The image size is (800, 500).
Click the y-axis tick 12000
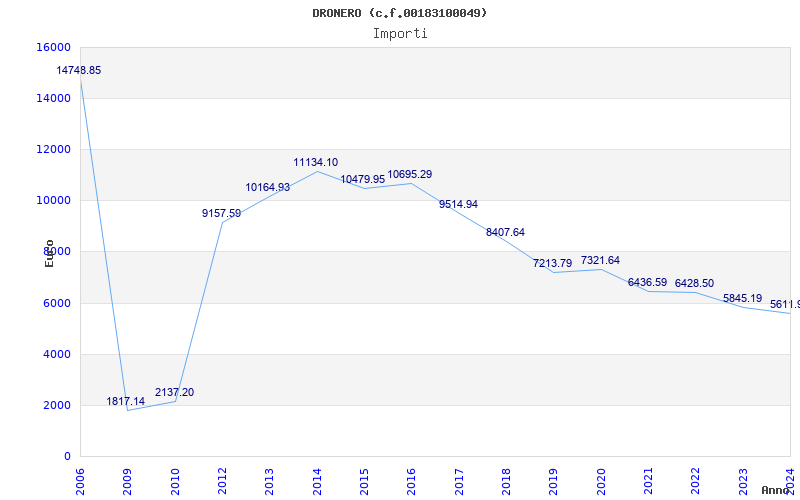coord(54,149)
